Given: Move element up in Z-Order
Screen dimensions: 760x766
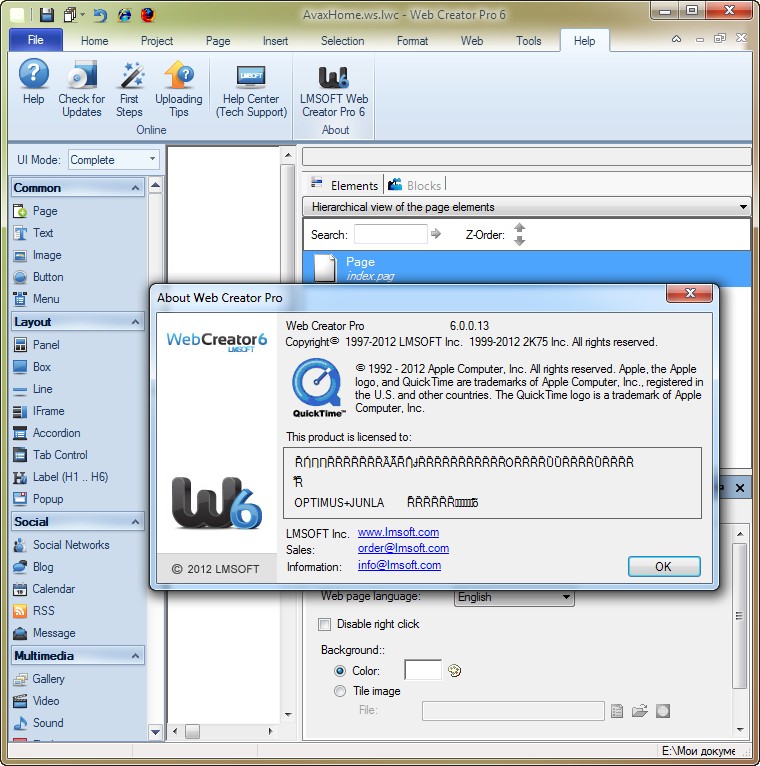Looking at the screenshot, I should 519,228.
